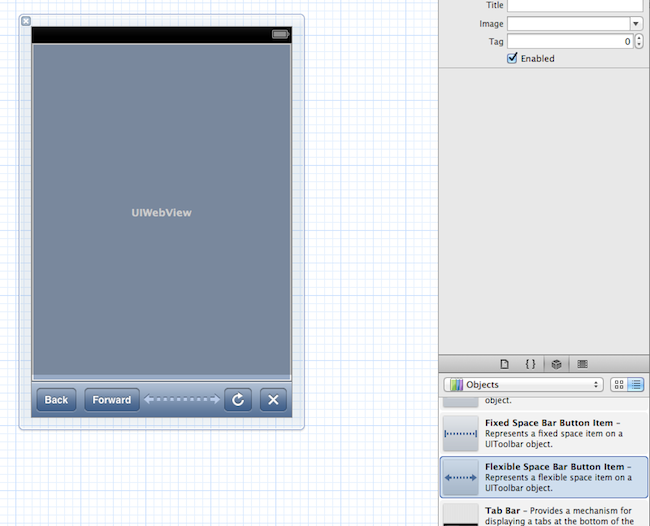The width and height of the screenshot is (650, 526).
Task: Click into the Title input field
Action: tap(575, 5)
